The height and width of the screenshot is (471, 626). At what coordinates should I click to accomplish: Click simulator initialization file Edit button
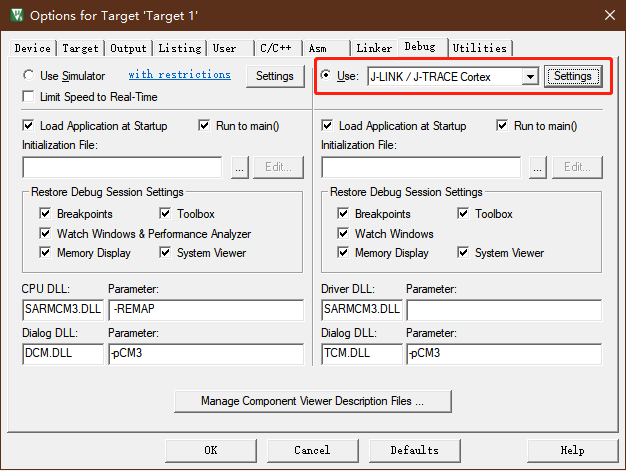(278, 167)
